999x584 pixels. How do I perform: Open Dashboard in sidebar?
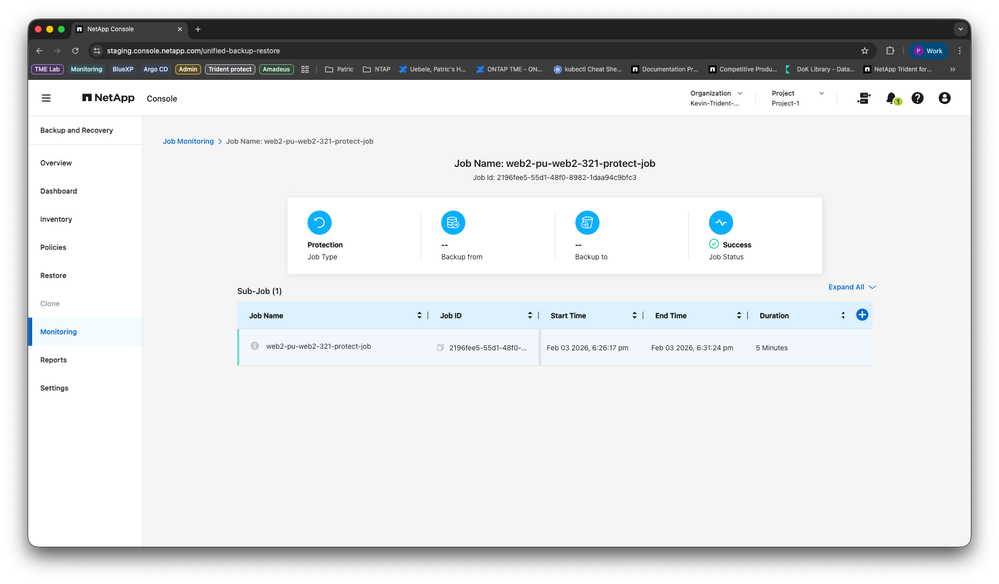pos(59,191)
